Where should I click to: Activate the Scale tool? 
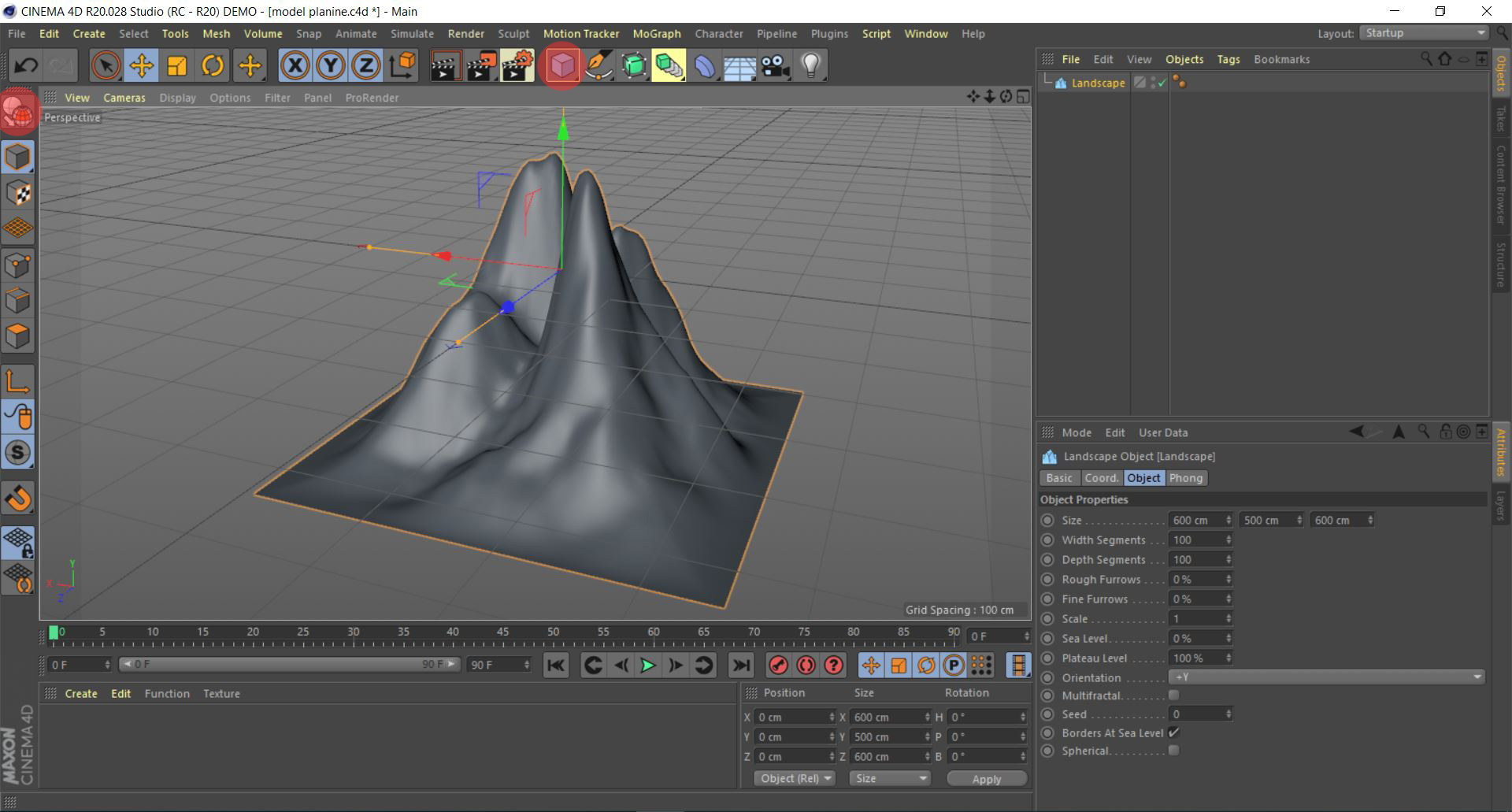pyautogui.click(x=177, y=65)
